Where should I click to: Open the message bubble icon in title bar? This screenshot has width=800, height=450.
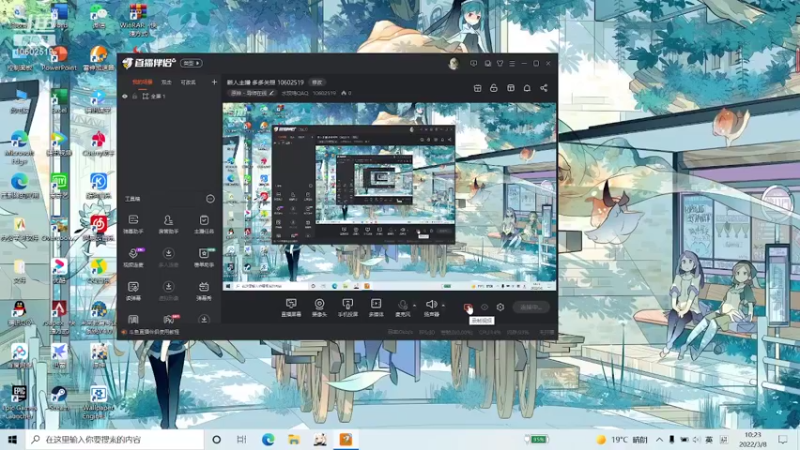pos(473,63)
